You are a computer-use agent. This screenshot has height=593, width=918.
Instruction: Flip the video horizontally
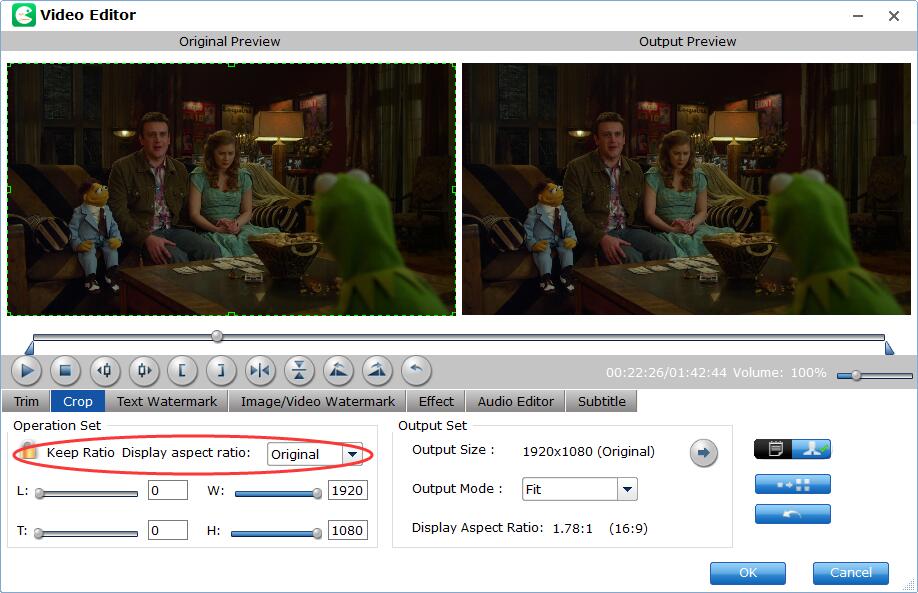click(x=260, y=371)
